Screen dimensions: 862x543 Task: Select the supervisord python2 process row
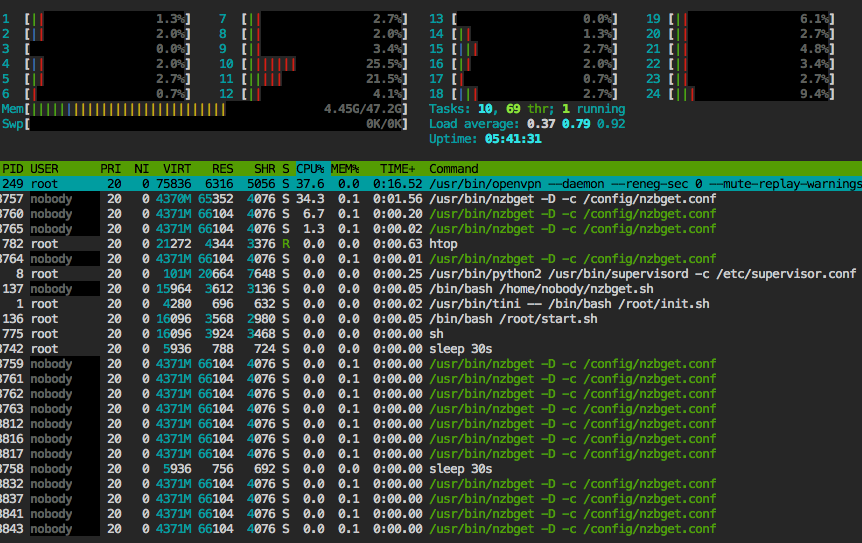coord(431,274)
